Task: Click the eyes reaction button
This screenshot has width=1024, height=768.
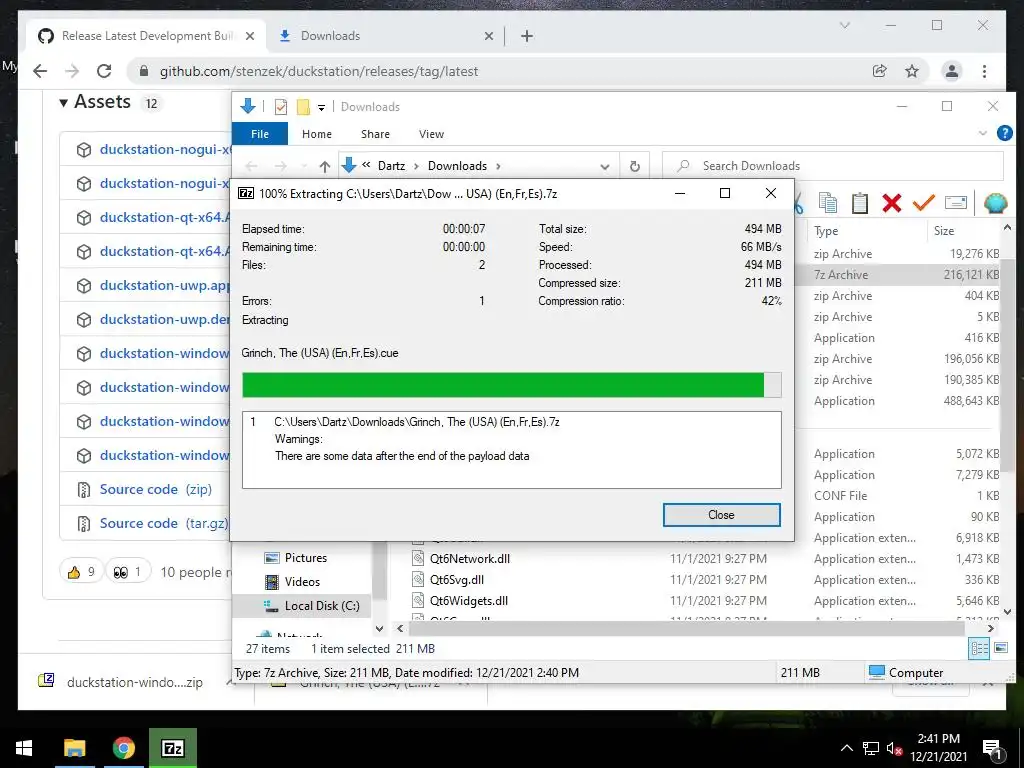Action: point(127,572)
